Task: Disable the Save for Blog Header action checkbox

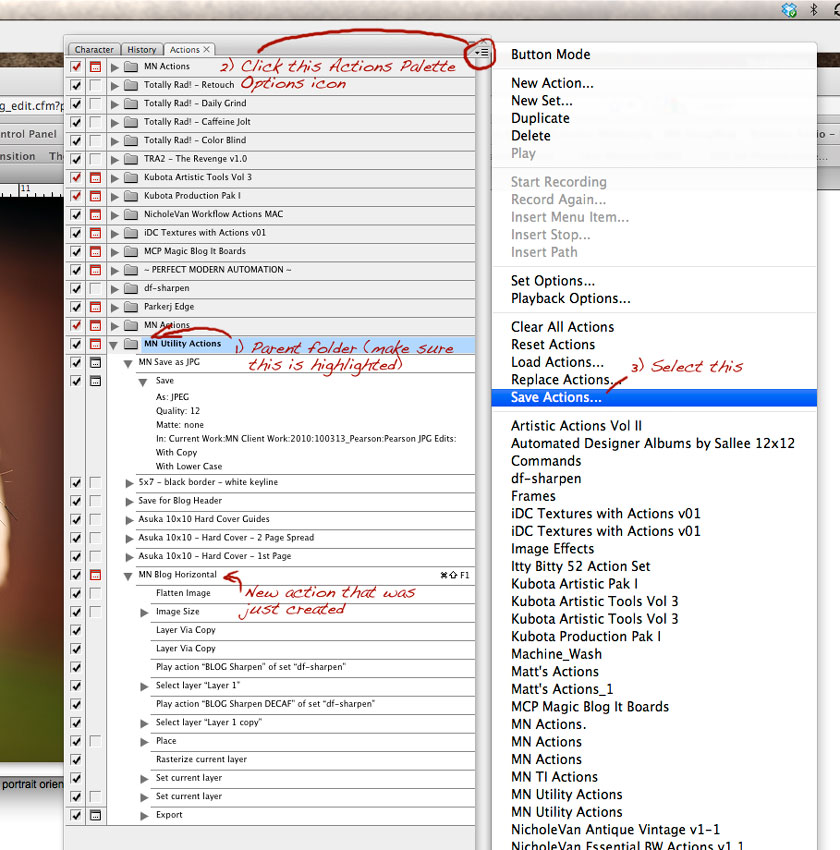Action: [x=76, y=501]
